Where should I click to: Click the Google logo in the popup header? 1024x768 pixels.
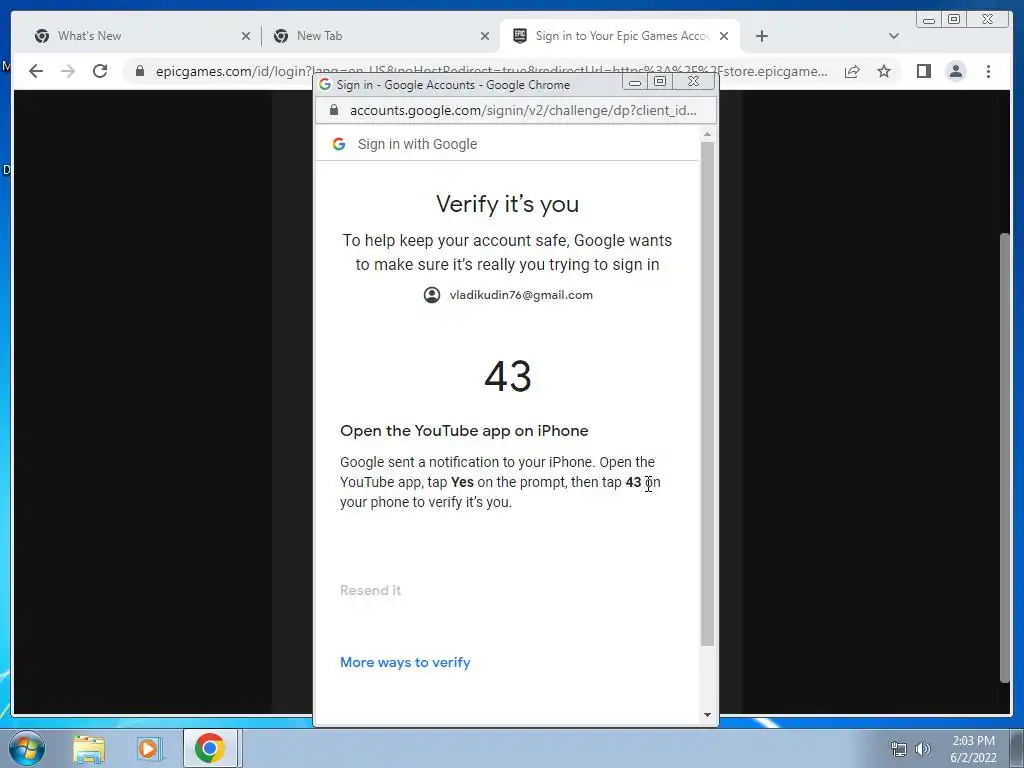[x=338, y=144]
